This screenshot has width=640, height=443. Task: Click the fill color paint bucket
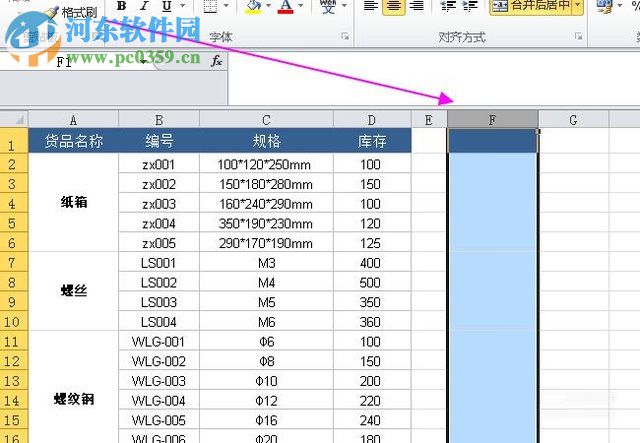pos(253,6)
